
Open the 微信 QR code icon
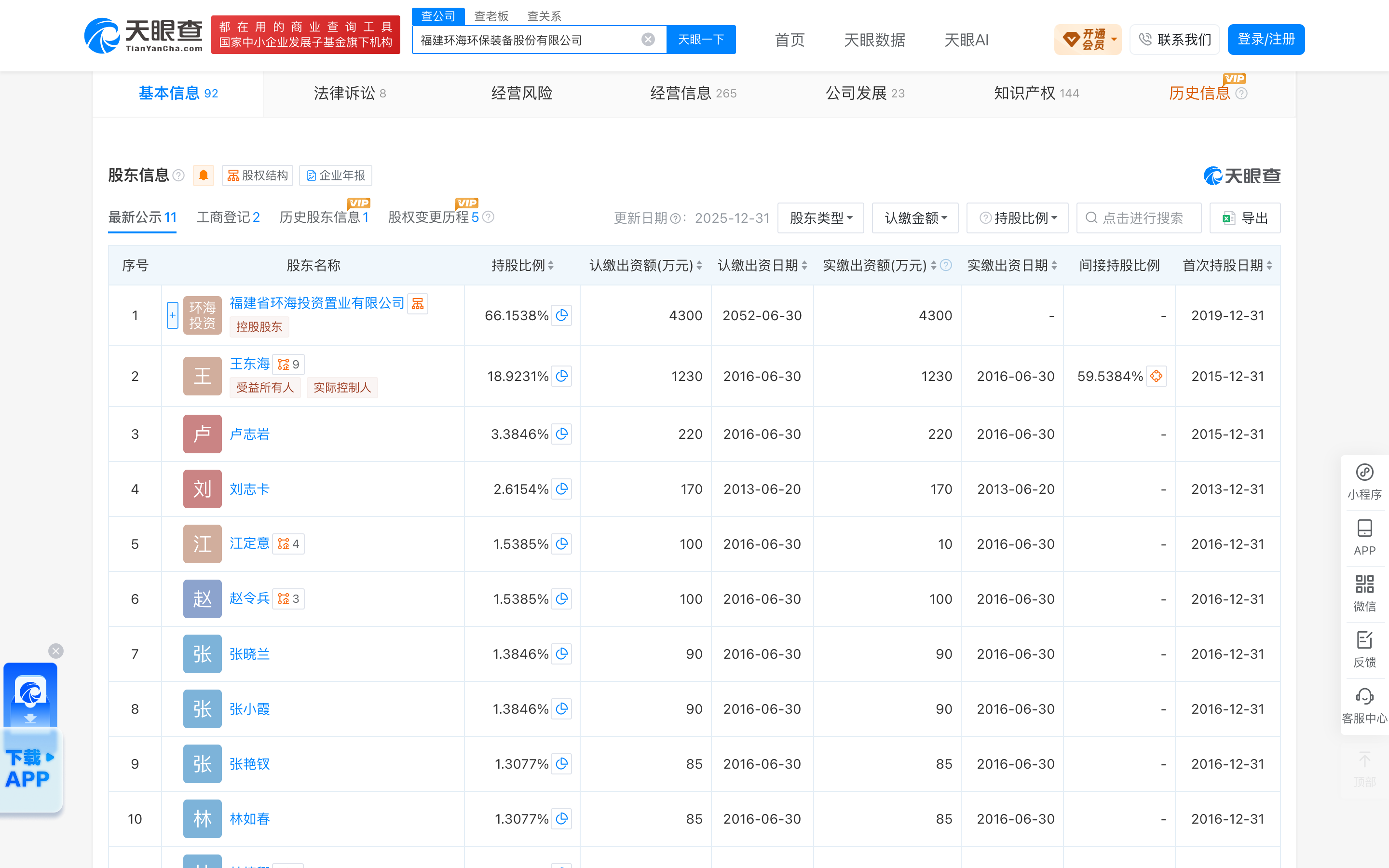coord(1364,594)
